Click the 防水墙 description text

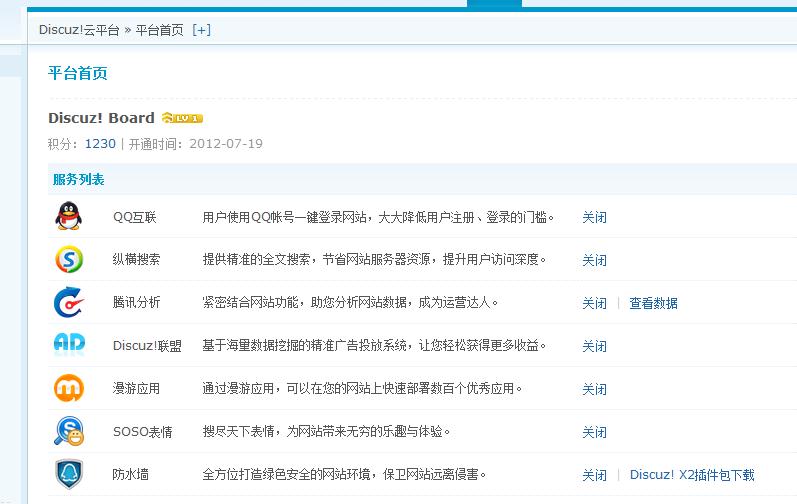tap(344, 475)
